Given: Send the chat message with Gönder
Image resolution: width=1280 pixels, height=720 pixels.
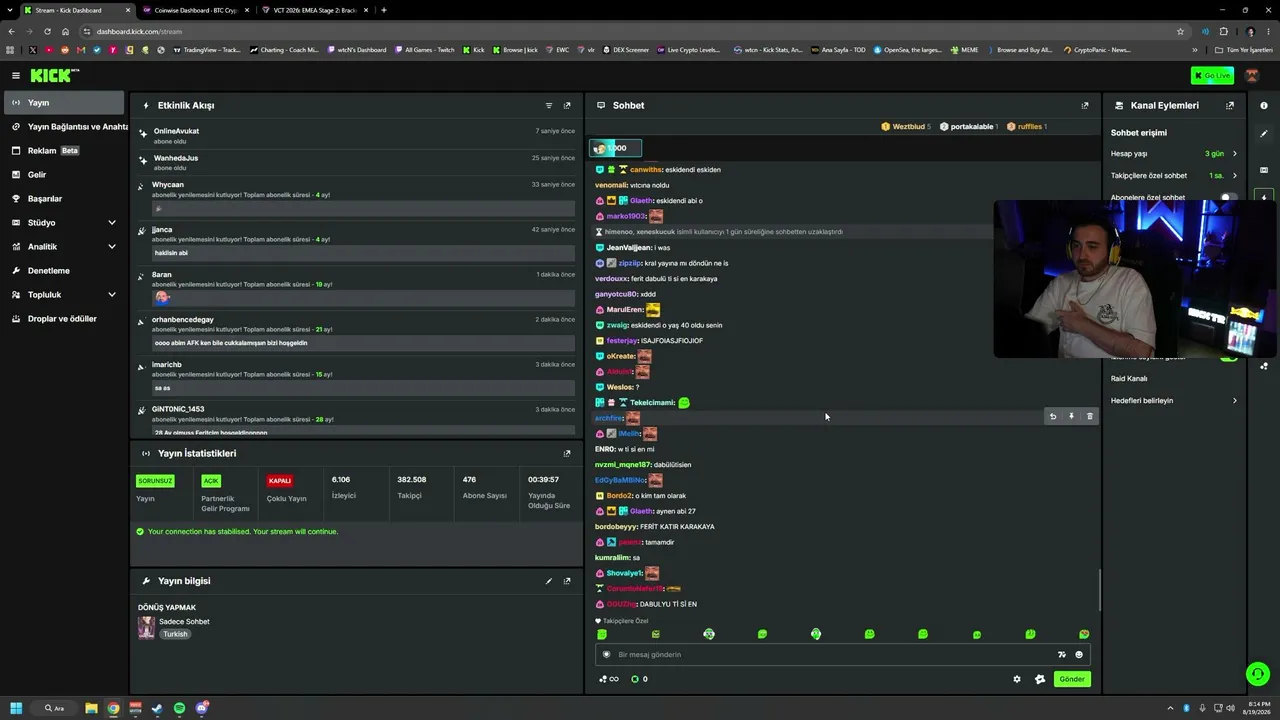Looking at the screenshot, I should pos(1072,679).
